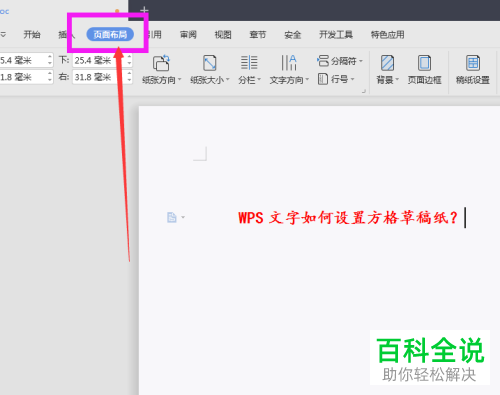Viewport: 500px width, 395px height.
Task: Open the 开发工具 tab
Action: [x=336, y=34]
